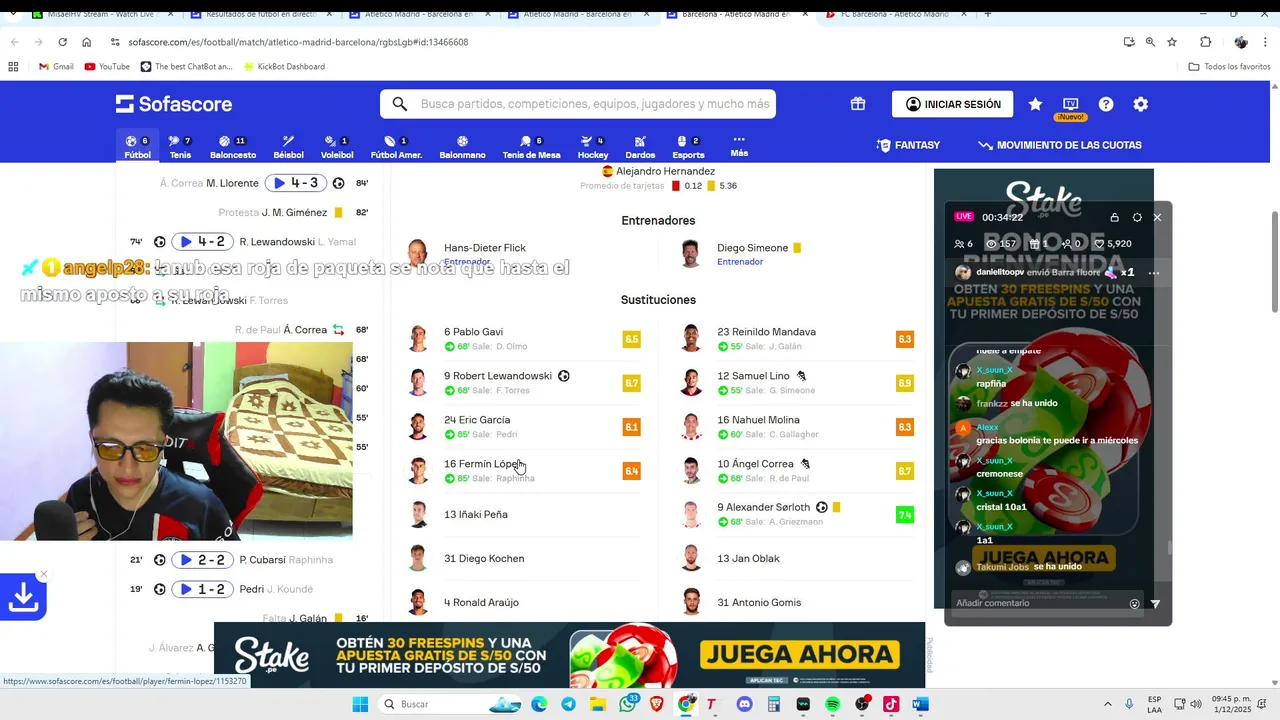This screenshot has width=1280, height=720.
Task: Open the FANTASY section
Action: coord(908,145)
